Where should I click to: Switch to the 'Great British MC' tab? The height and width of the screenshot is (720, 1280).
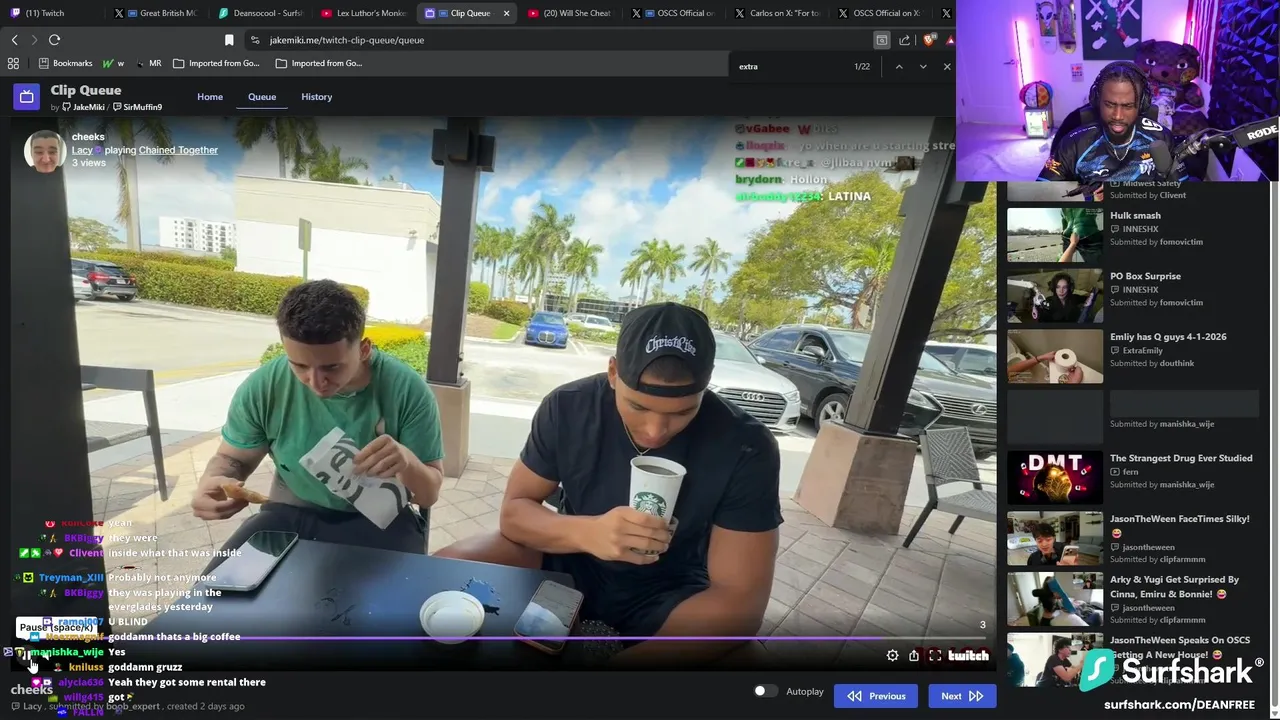coord(158,13)
